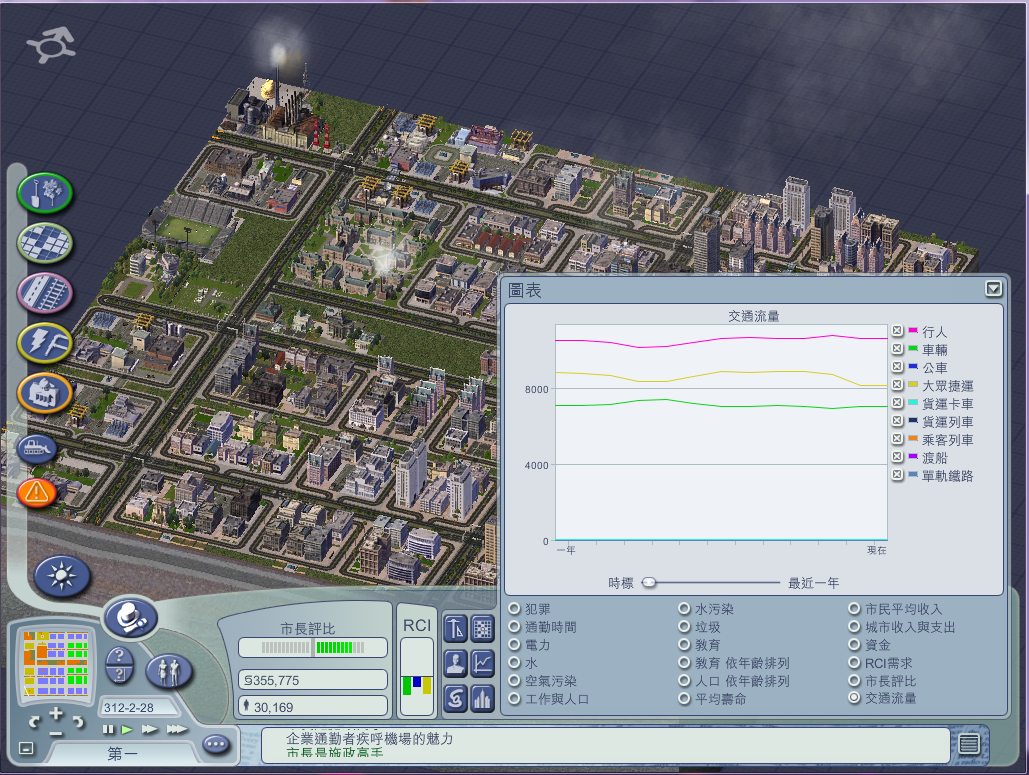Open the graphs panel (line chart icon)

pos(482,663)
